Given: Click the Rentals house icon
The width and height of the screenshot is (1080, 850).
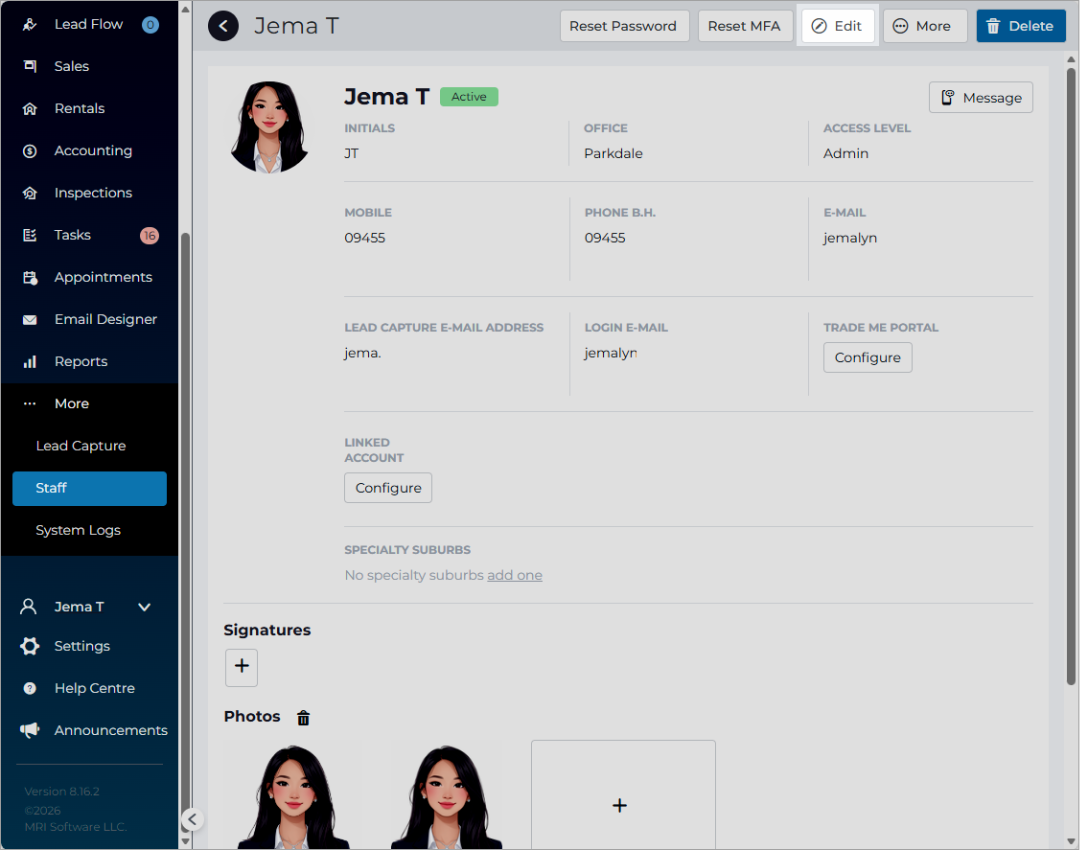Looking at the screenshot, I should coord(30,109).
